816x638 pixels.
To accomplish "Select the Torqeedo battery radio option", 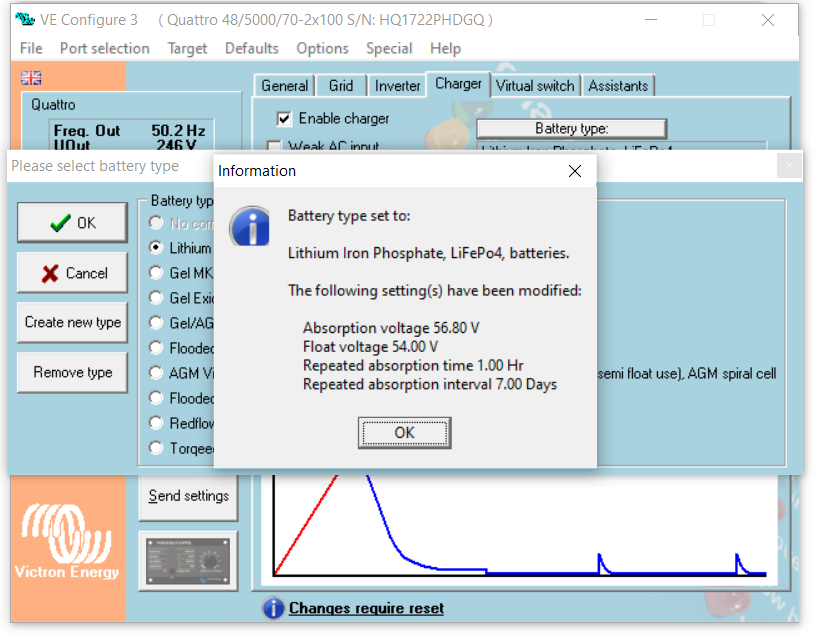I will click(156, 448).
